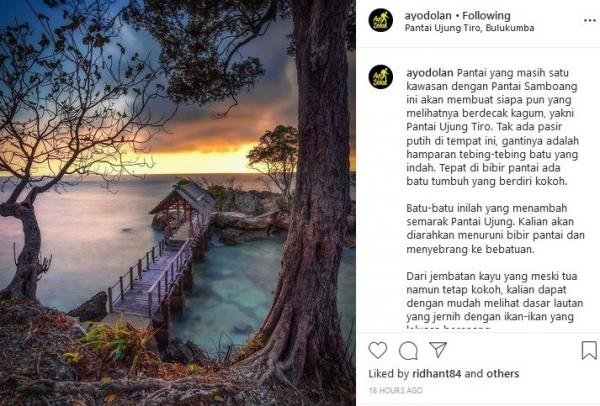Open the ridhant84 profile from likes
Screen dimensions: 600x406
(436, 373)
